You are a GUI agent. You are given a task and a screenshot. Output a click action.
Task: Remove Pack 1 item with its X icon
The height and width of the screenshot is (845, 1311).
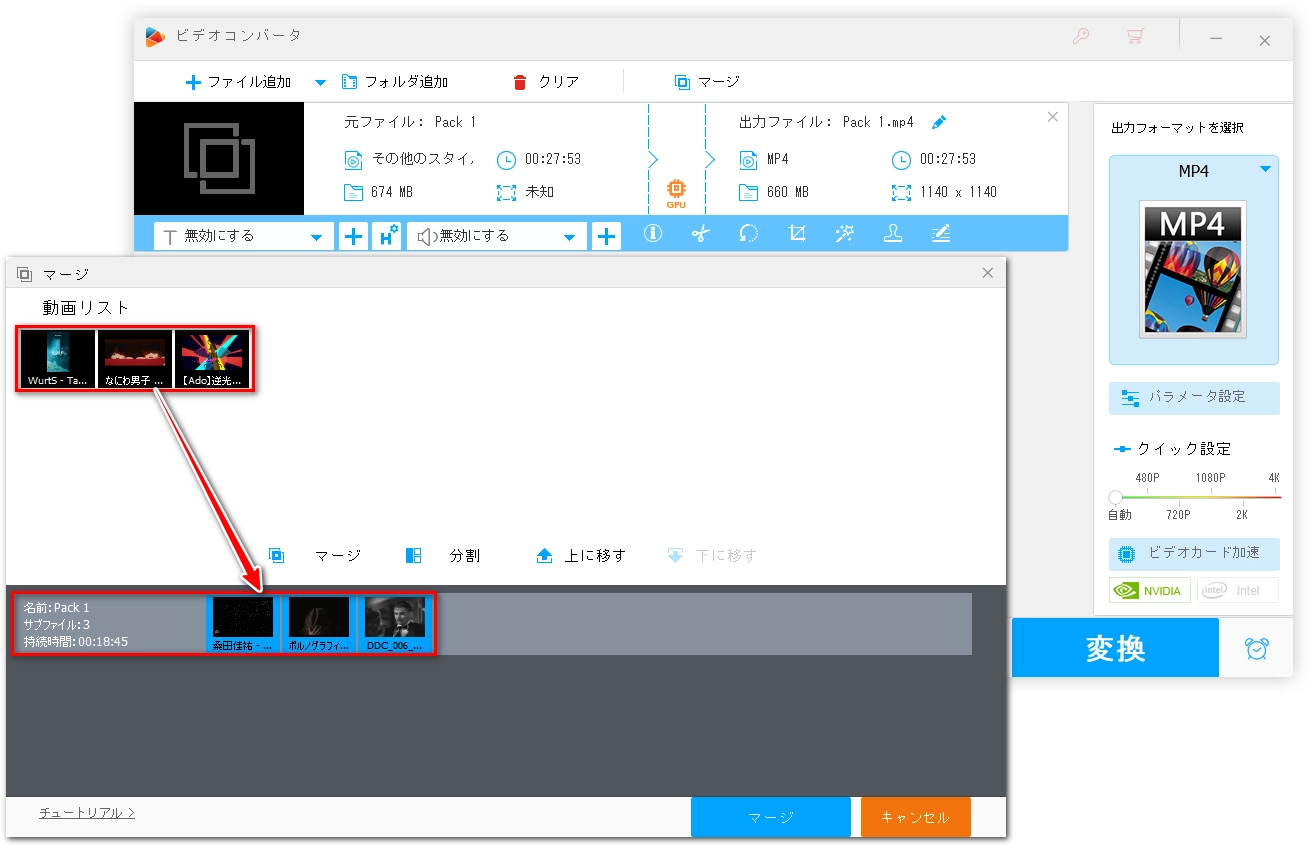1052,117
